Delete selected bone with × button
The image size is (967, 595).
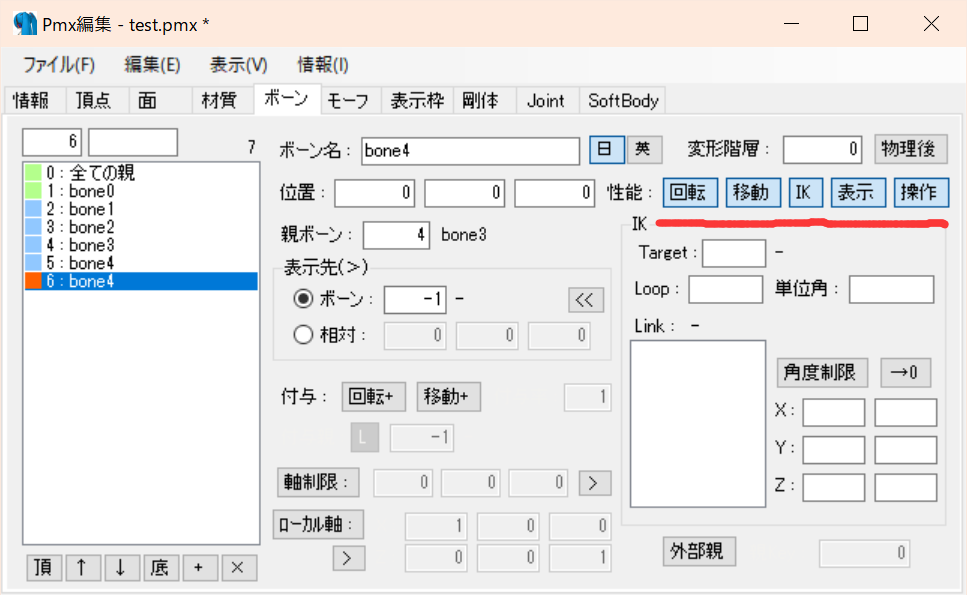click(237, 567)
